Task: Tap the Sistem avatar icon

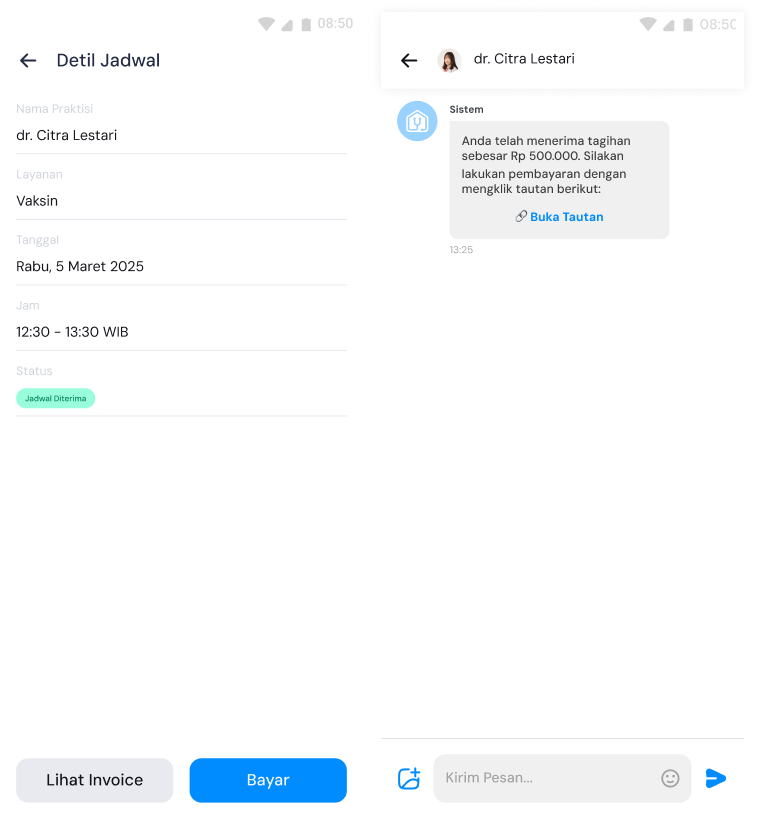Action: 417,121
